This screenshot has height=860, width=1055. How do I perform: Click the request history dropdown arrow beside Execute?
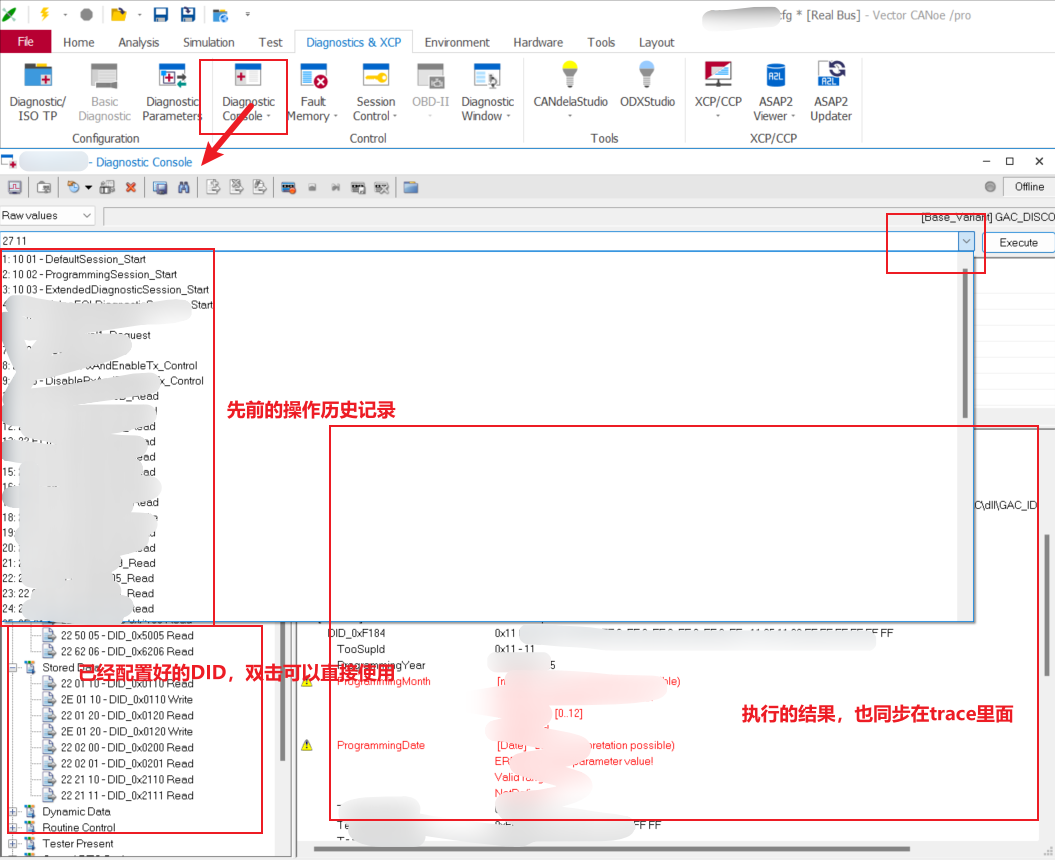966,242
